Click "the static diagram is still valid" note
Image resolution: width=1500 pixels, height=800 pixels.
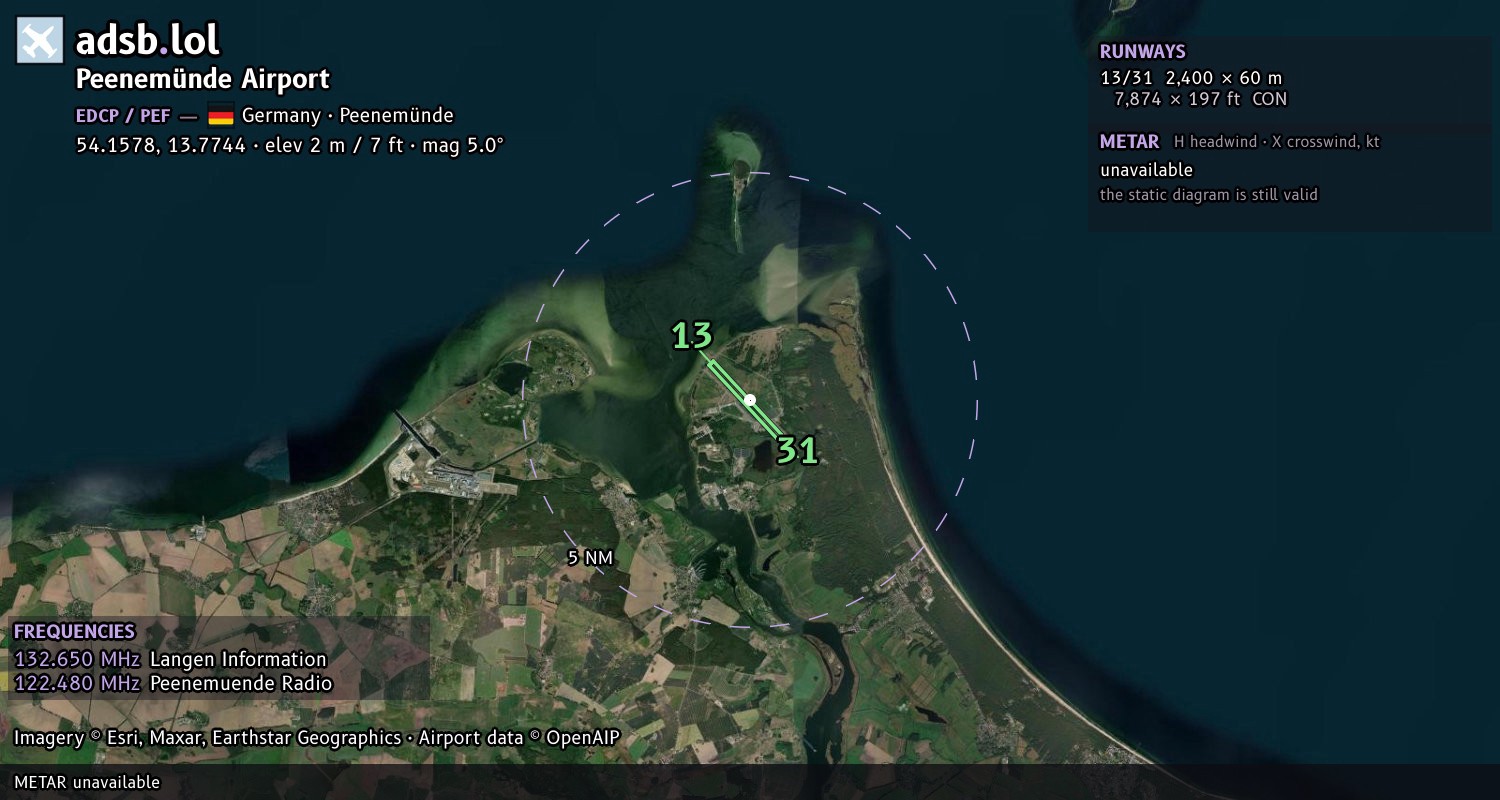pyautogui.click(x=1209, y=195)
